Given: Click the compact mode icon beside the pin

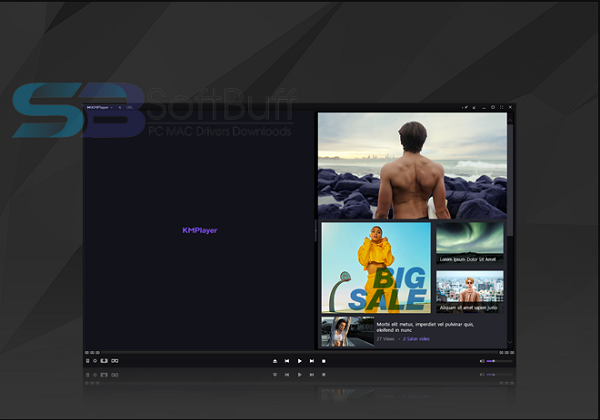Looking at the screenshot, I should point(474,107).
